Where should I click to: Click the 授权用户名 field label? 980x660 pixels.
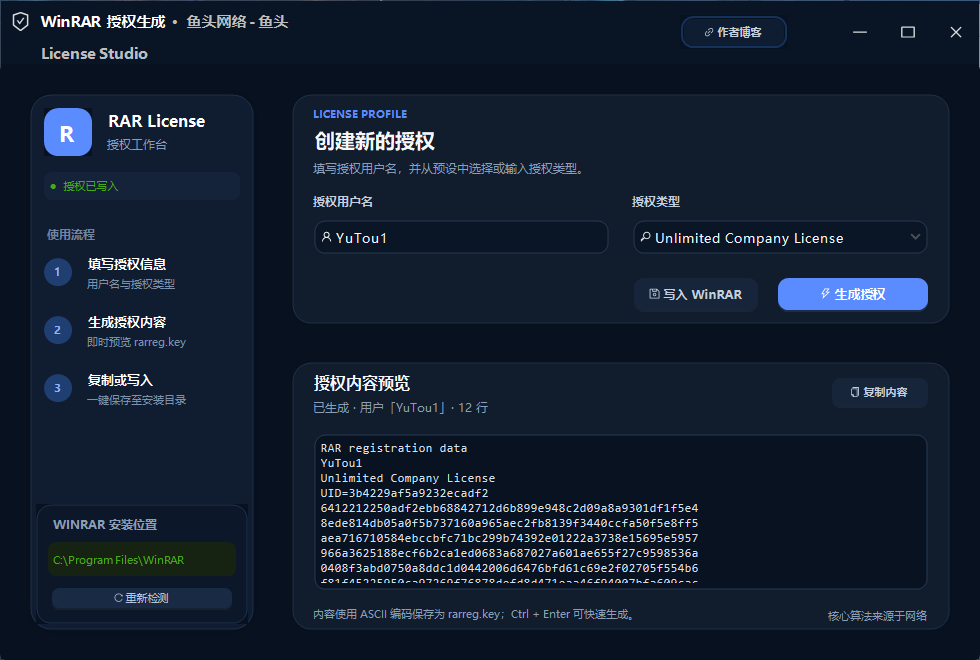(343, 202)
